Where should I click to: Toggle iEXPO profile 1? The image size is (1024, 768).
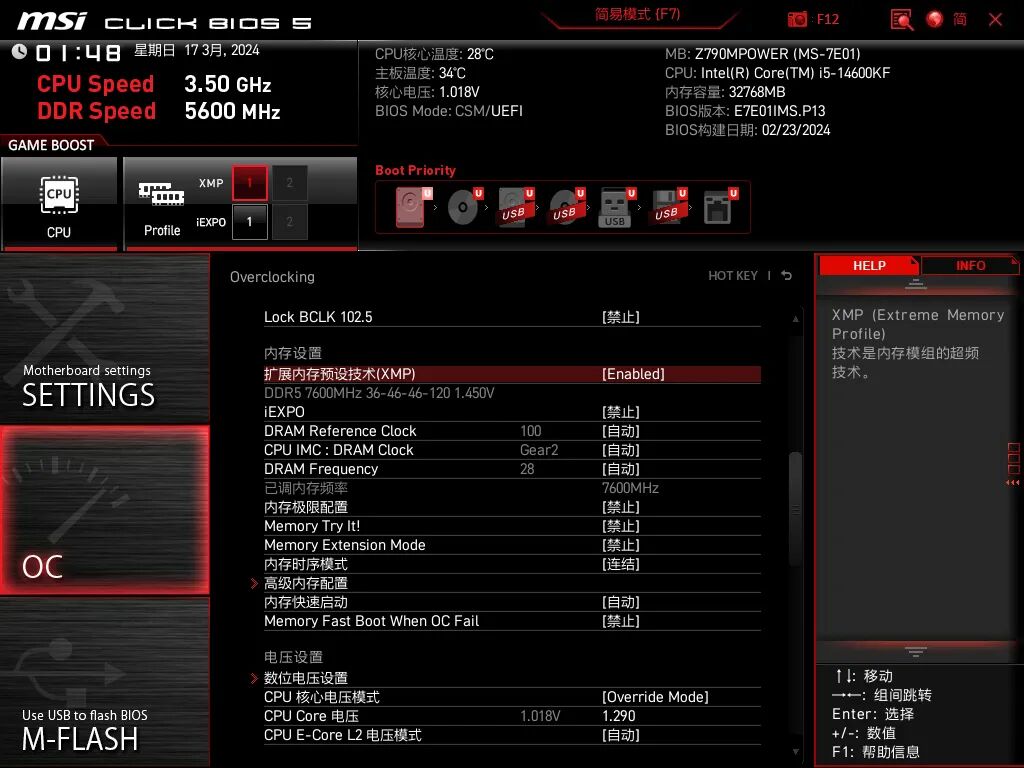pos(249,222)
